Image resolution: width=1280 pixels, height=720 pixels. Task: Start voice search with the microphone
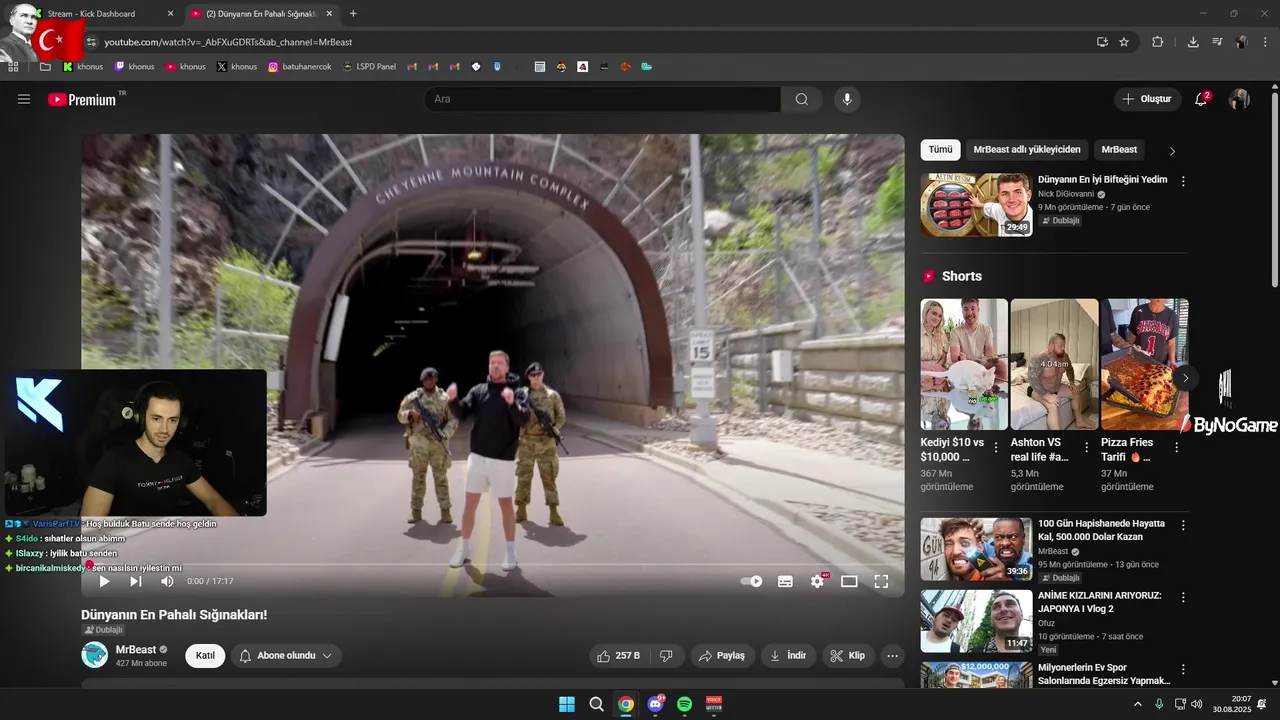847,99
